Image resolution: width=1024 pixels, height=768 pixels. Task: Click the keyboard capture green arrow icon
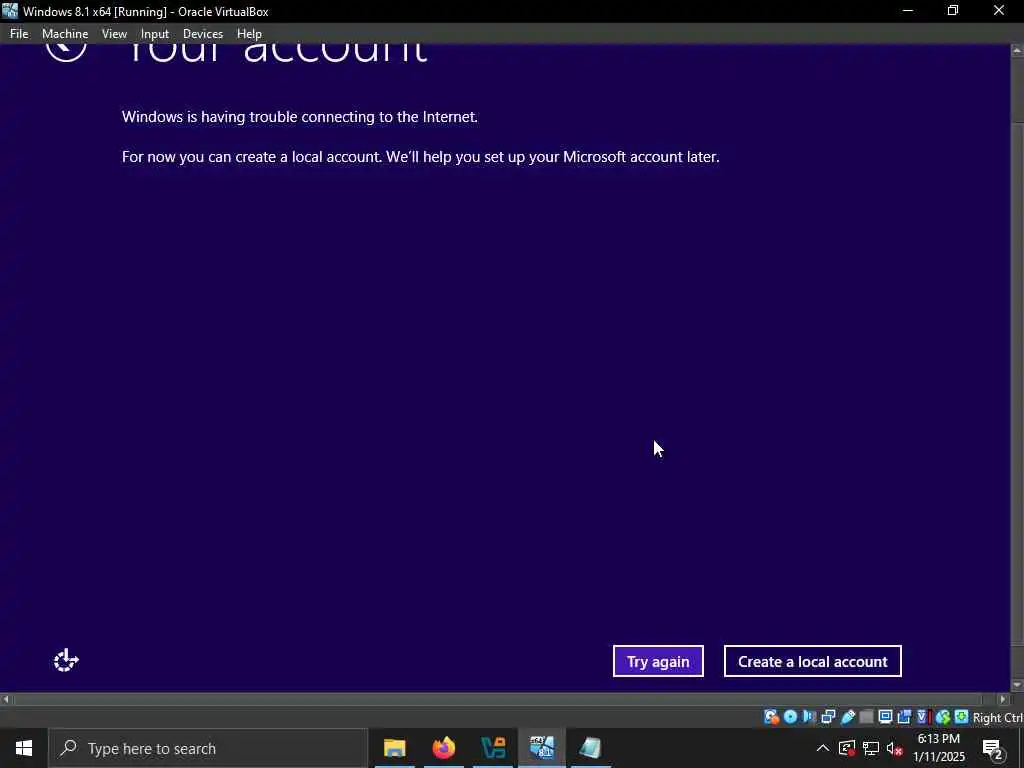click(x=961, y=717)
